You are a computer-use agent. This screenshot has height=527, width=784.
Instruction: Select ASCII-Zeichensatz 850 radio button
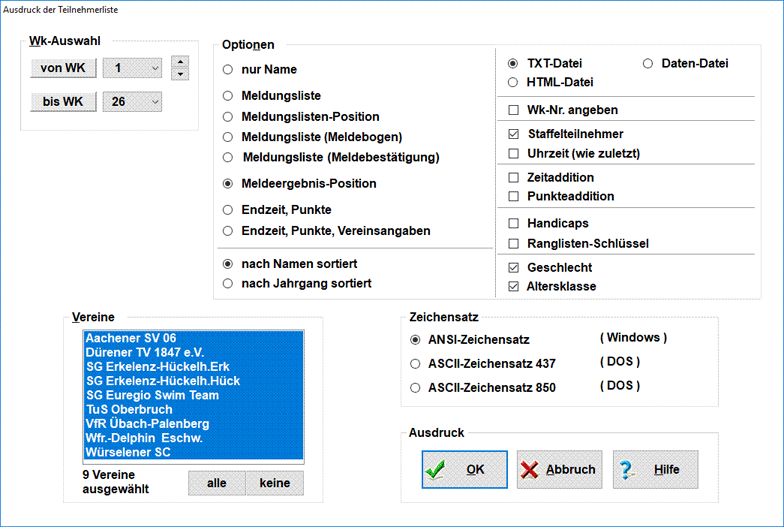[416, 387]
